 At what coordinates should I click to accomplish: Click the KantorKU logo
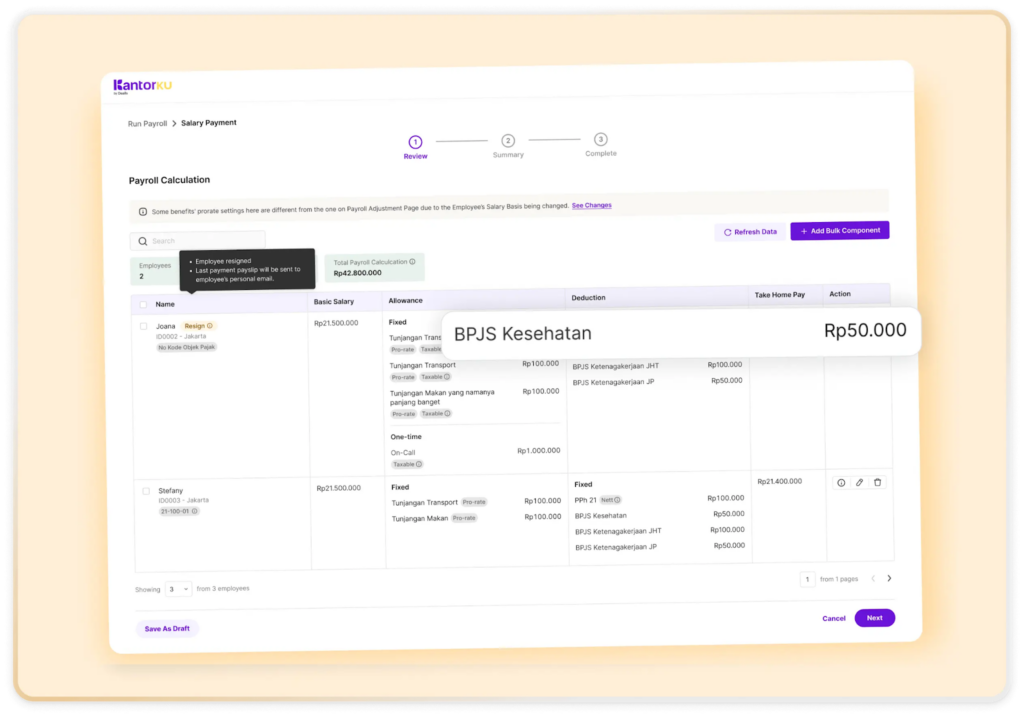coord(143,86)
